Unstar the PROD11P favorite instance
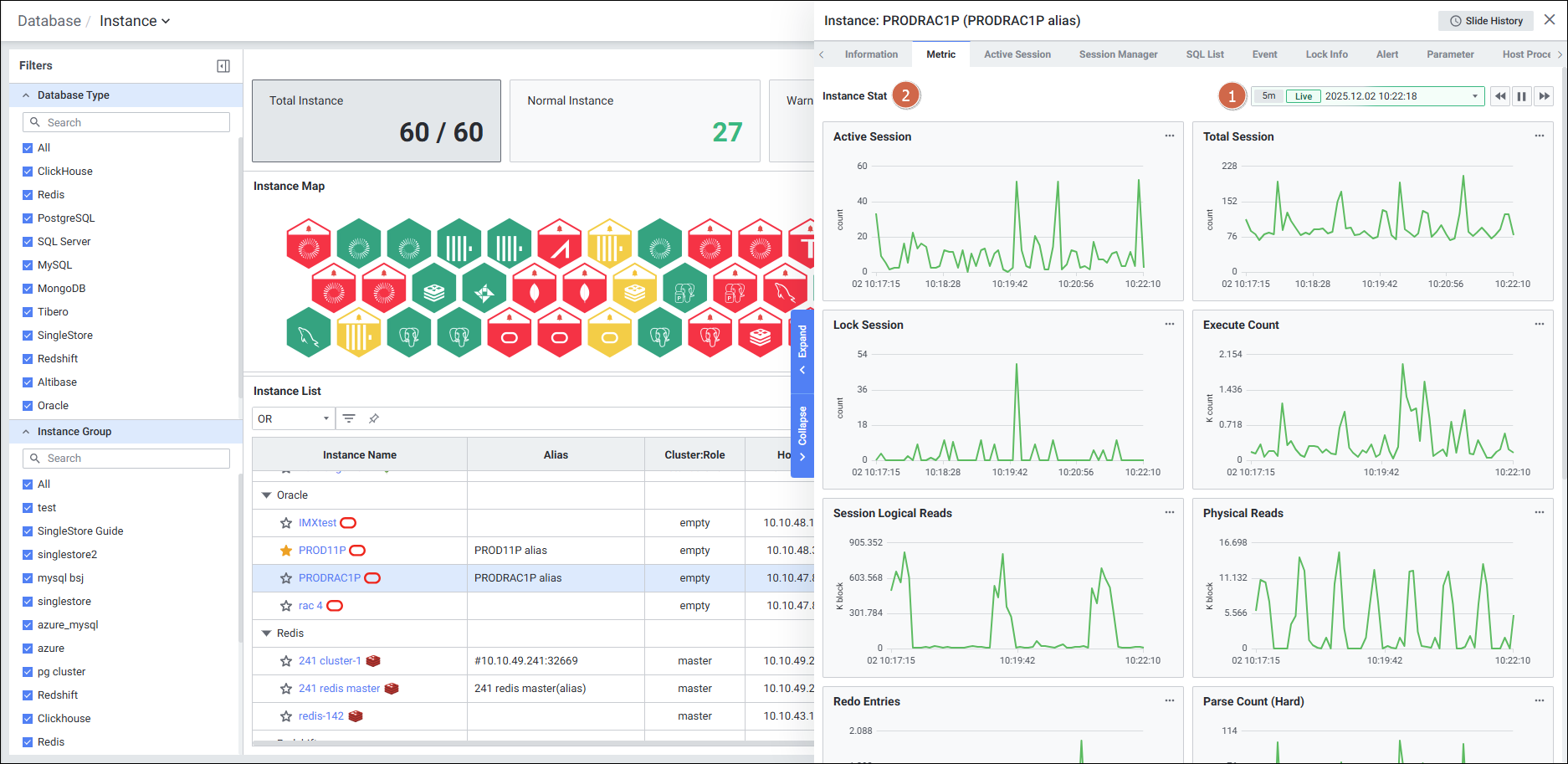 point(286,551)
